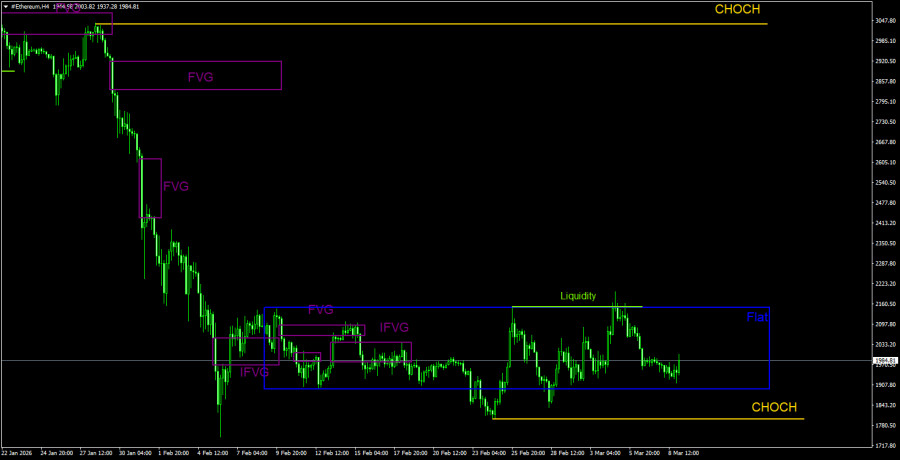Select the blue Flat label
The image size is (900, 460).
pyautogui.click(x=757, y=317)
